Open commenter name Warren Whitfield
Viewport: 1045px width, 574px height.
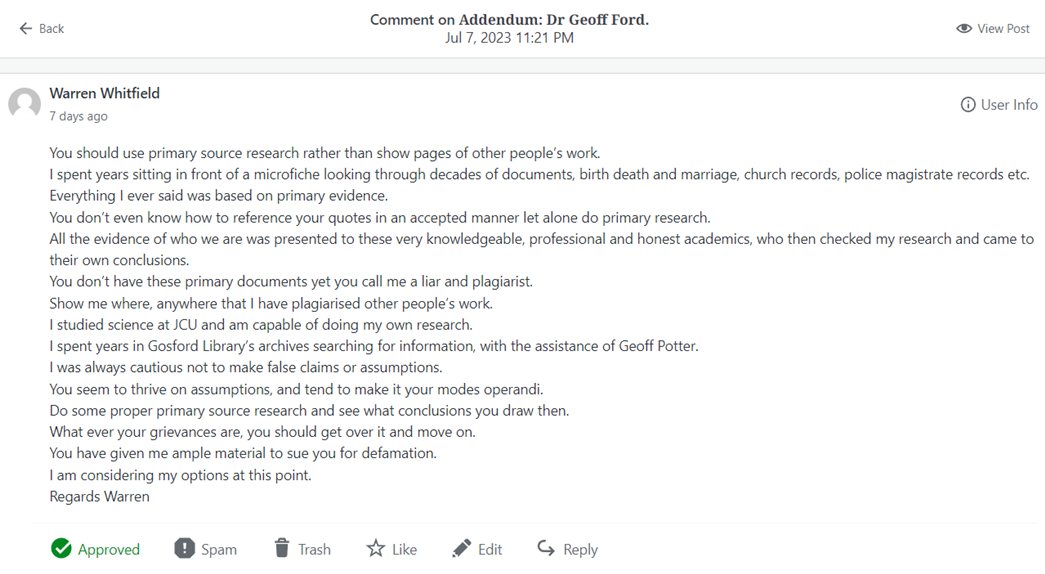click(105, 93)
